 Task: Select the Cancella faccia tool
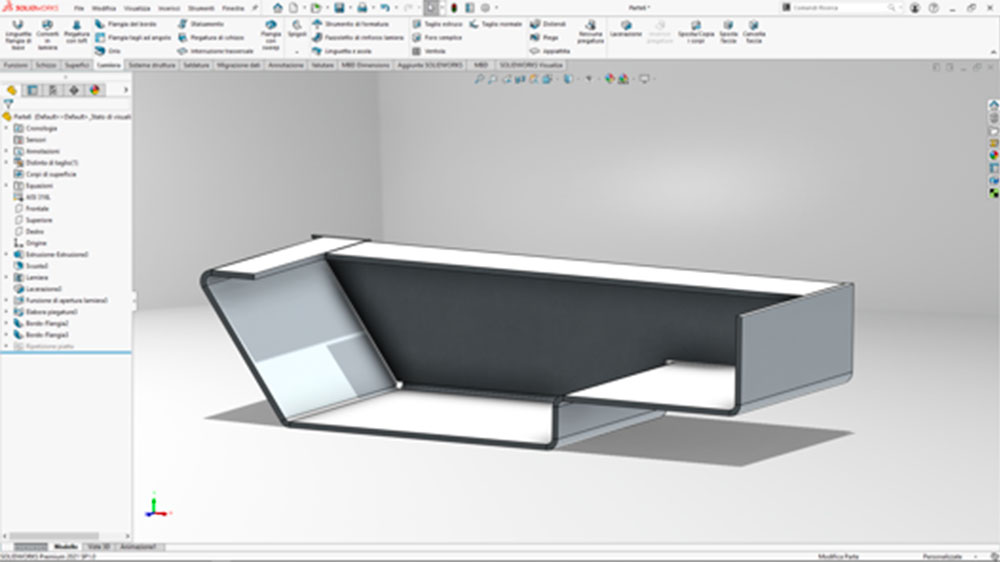tap(754, 32)
